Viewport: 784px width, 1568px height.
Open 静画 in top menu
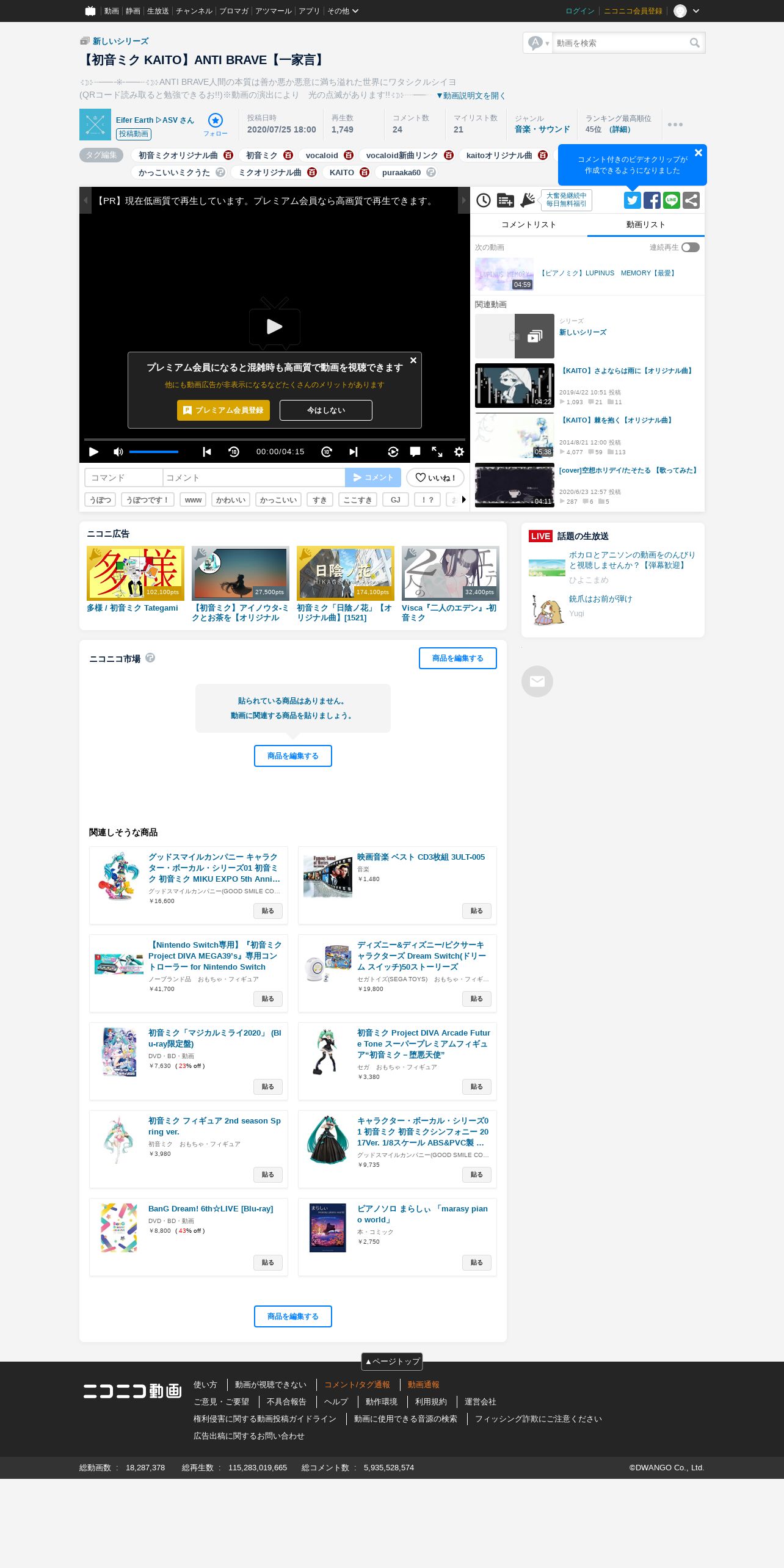point(133,11)
